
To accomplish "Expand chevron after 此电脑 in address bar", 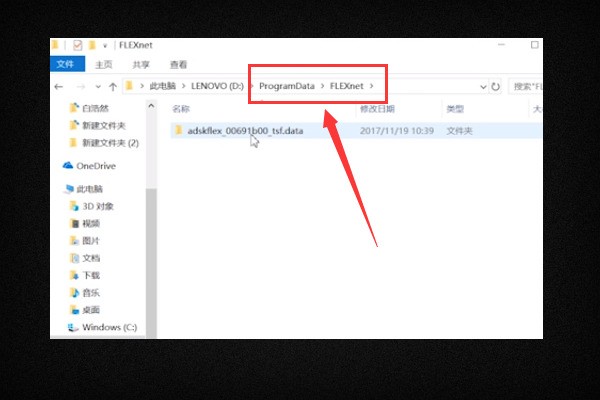I will point(183,86).
